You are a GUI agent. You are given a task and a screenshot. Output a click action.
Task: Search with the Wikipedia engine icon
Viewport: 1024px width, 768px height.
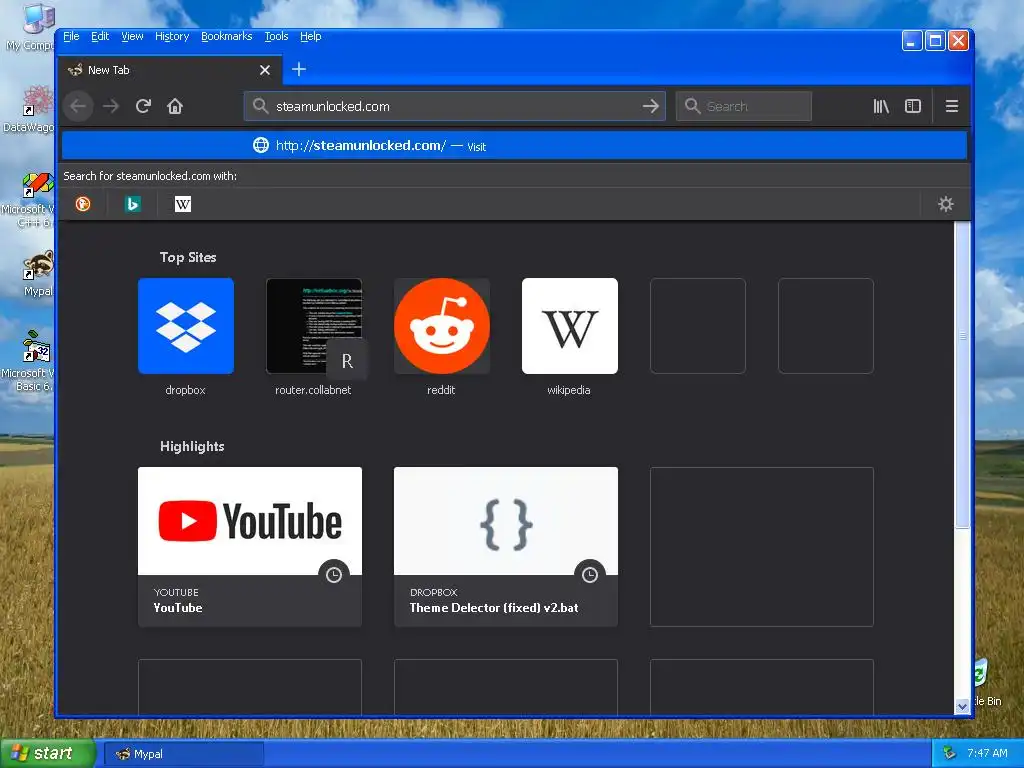[x=183, y=204]
